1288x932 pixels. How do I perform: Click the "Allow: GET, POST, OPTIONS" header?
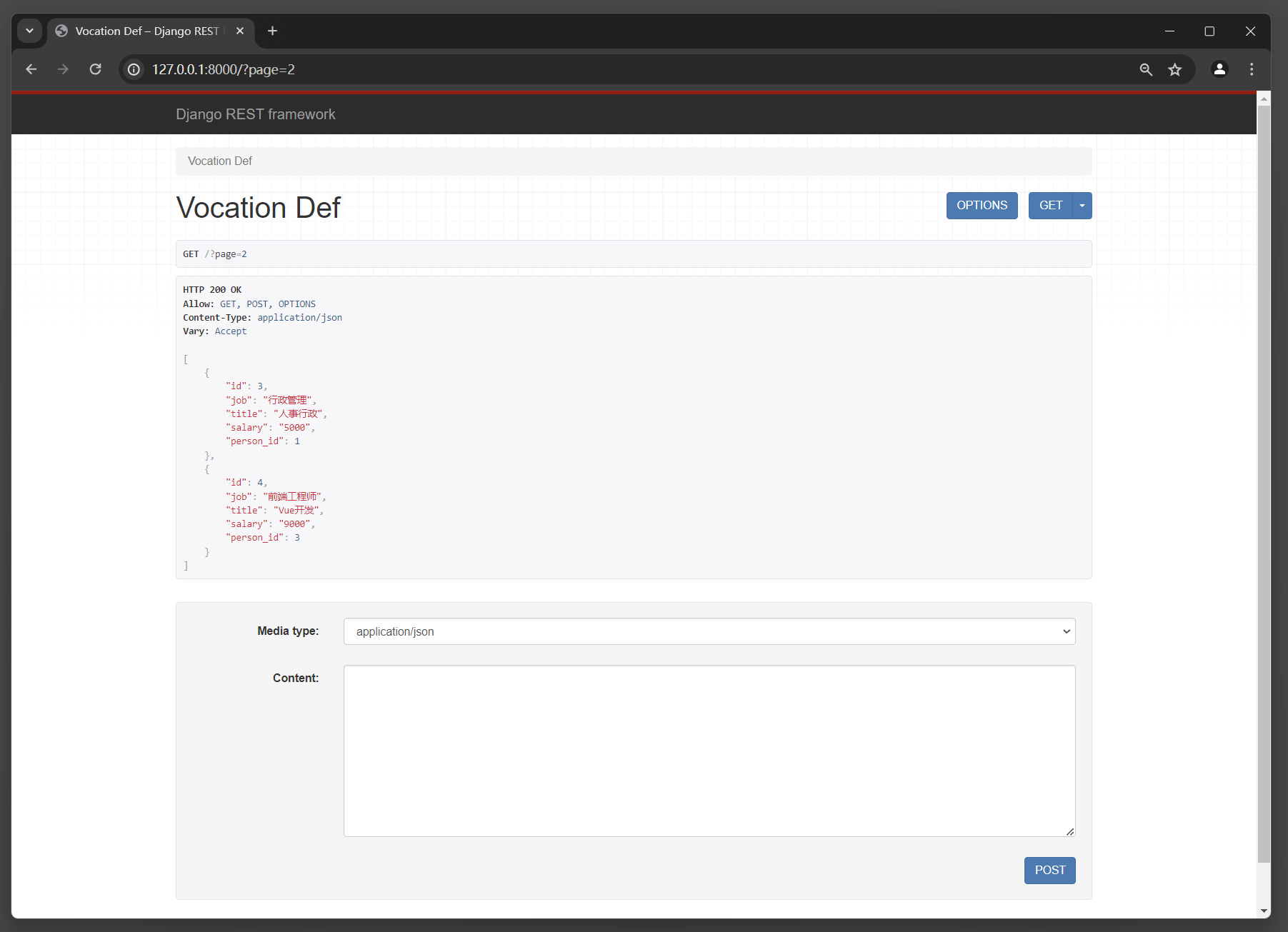tap(249, 304)
